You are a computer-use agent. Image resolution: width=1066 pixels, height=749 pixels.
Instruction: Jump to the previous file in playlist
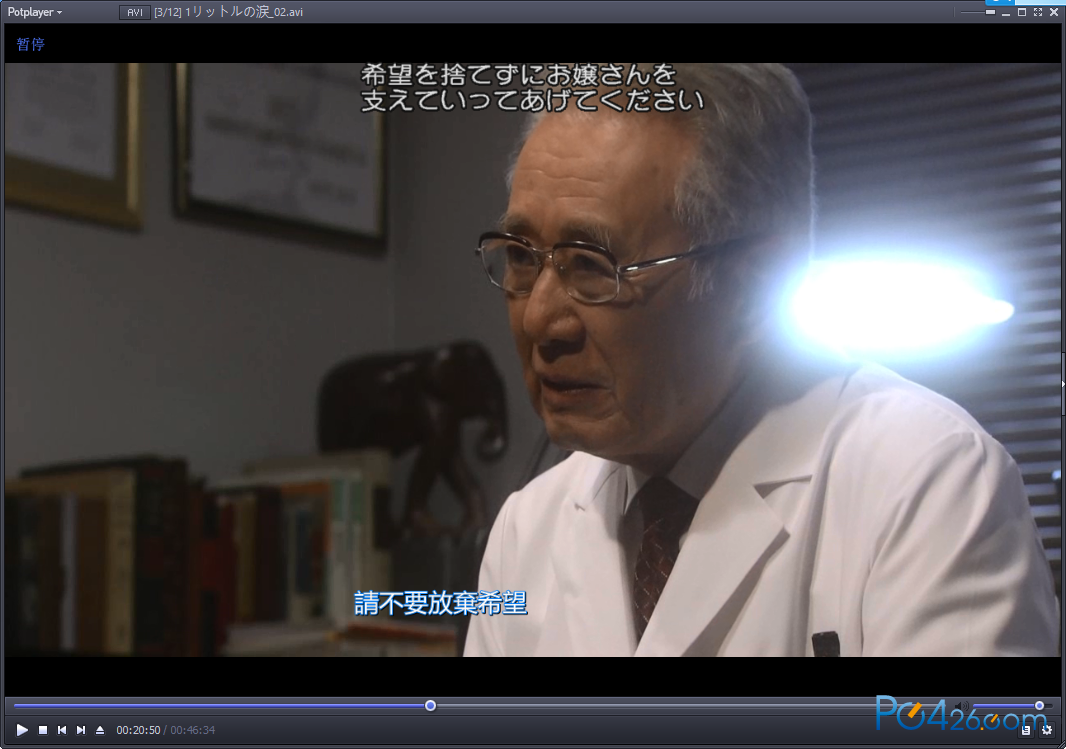62,730
